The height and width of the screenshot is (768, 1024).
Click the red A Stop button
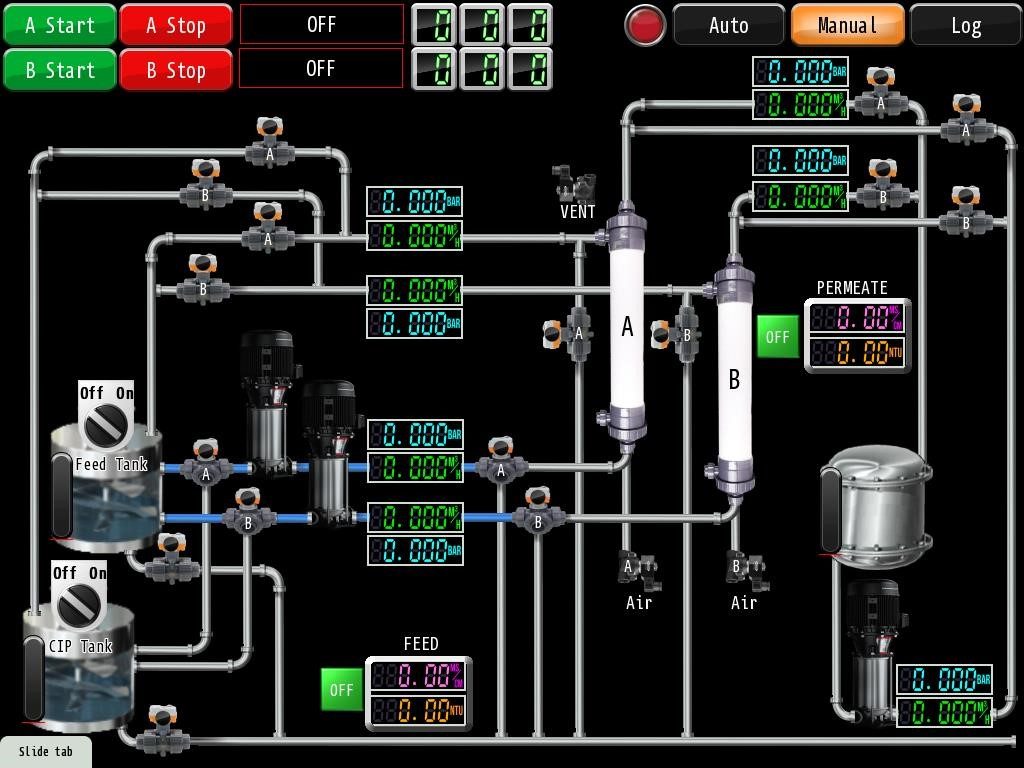176,25
